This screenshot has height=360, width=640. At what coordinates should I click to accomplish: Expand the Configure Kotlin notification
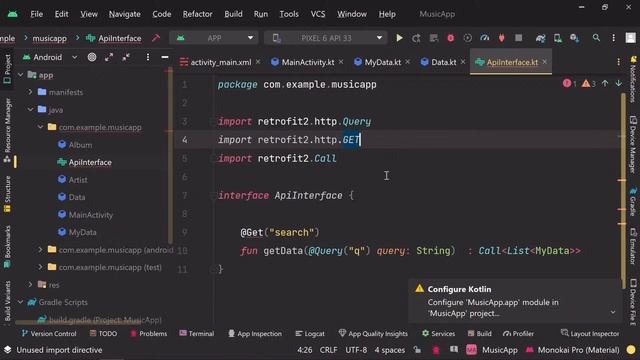tap(613, 312)
